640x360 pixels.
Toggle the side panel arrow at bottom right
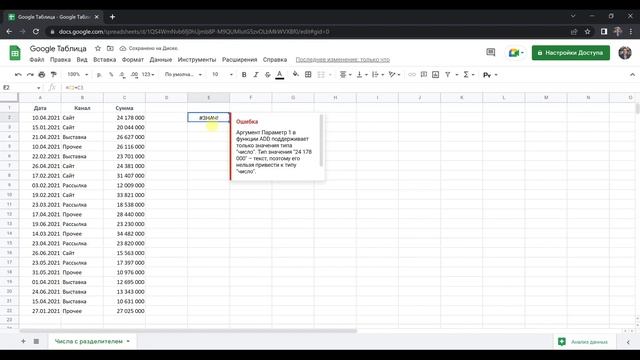(628, 342)
